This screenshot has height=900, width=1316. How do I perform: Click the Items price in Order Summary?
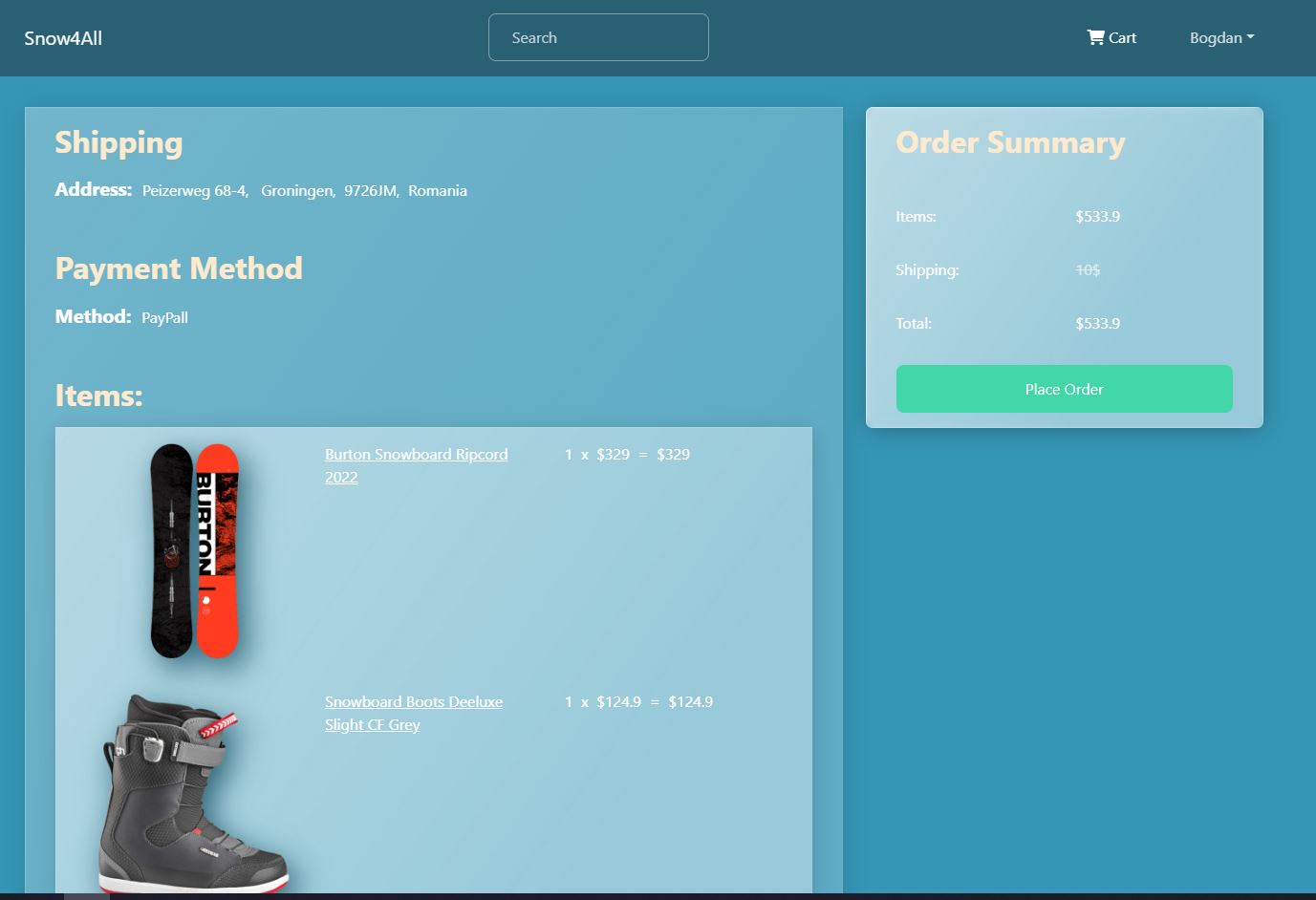coord(1097,216)
